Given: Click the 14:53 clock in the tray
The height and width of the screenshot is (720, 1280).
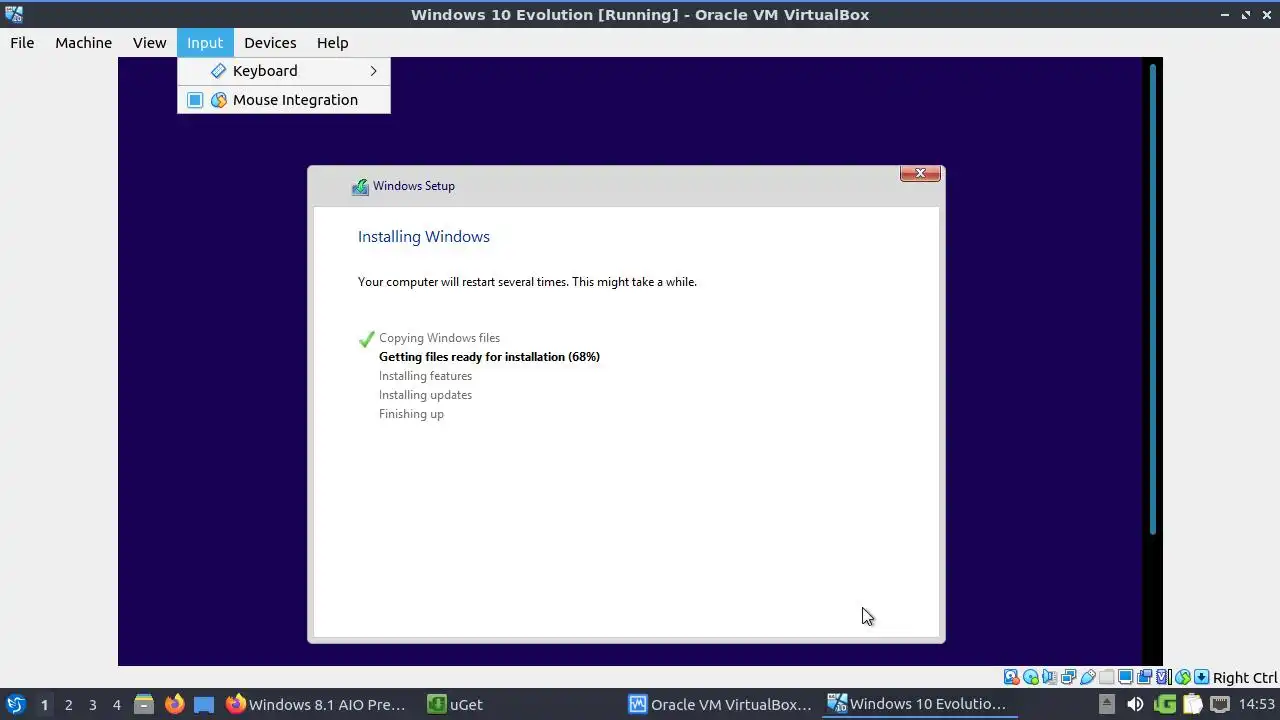Looking at the screenshot, I should [x=1257, y=704].
